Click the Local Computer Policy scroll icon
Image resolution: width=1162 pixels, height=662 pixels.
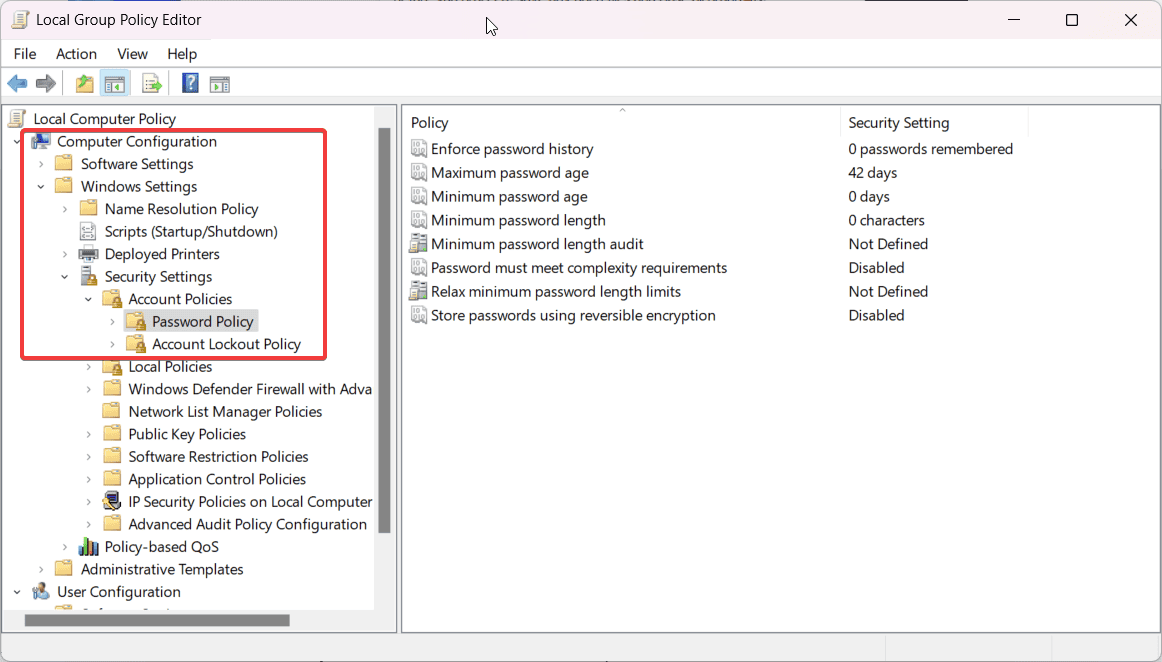coord(19,119)
